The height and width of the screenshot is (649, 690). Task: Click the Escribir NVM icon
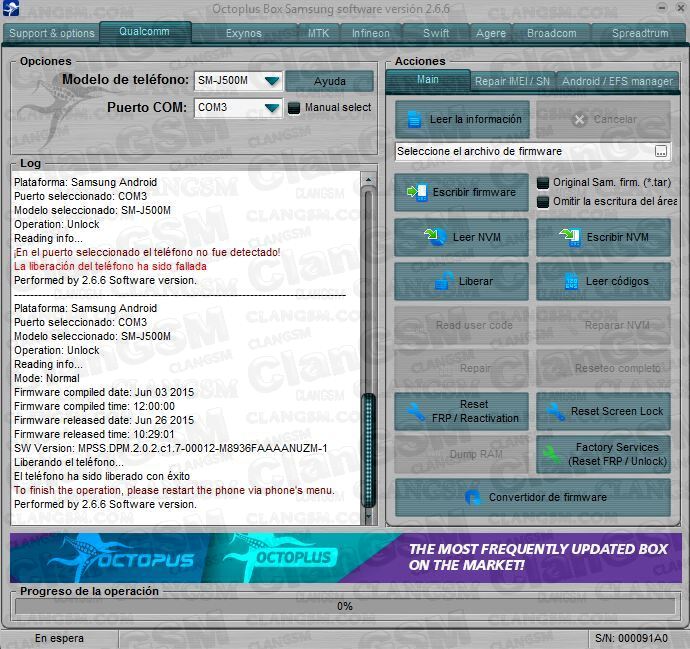click(569, 237)
